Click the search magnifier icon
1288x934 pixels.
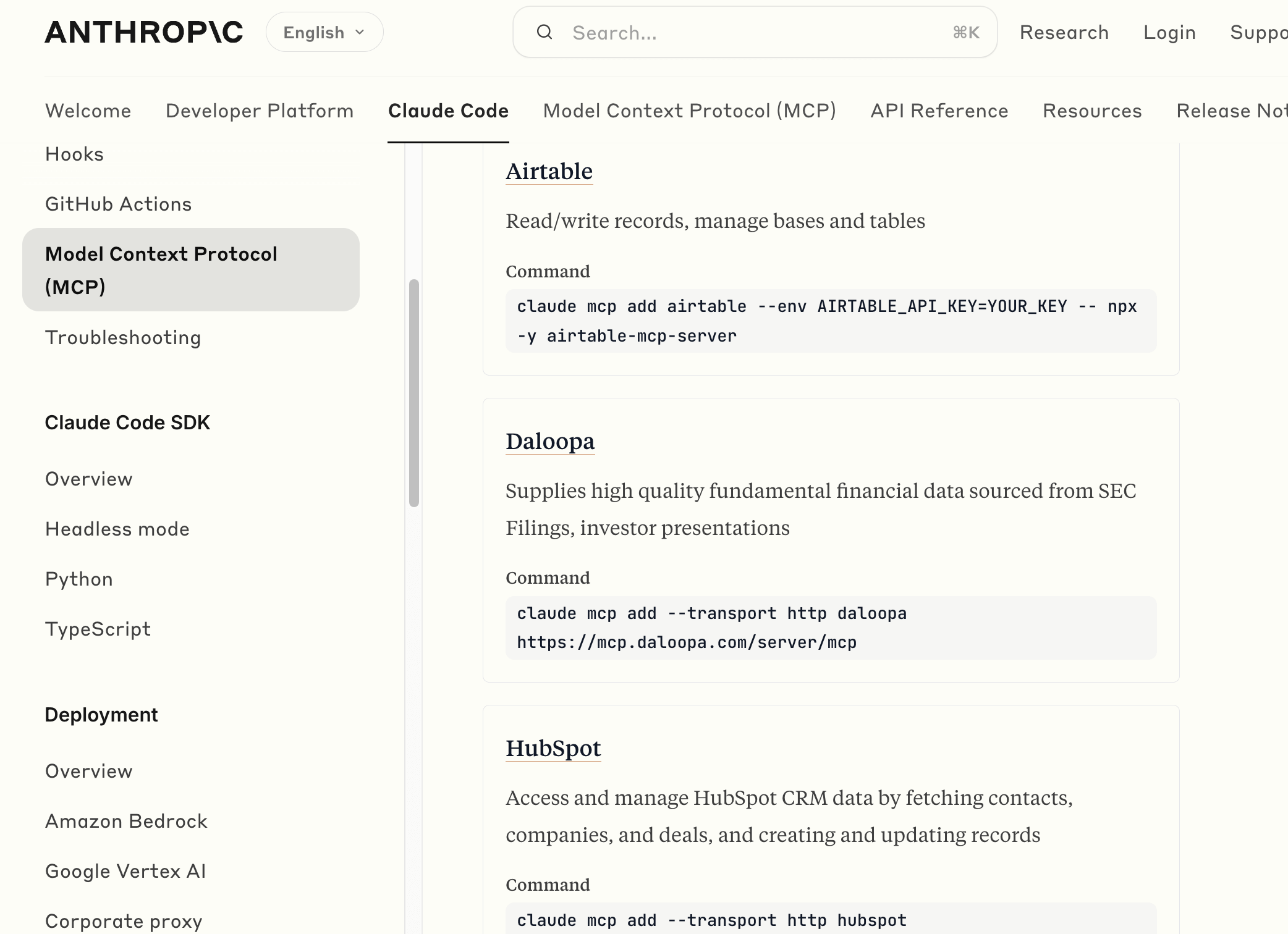[x=544, y=32]
